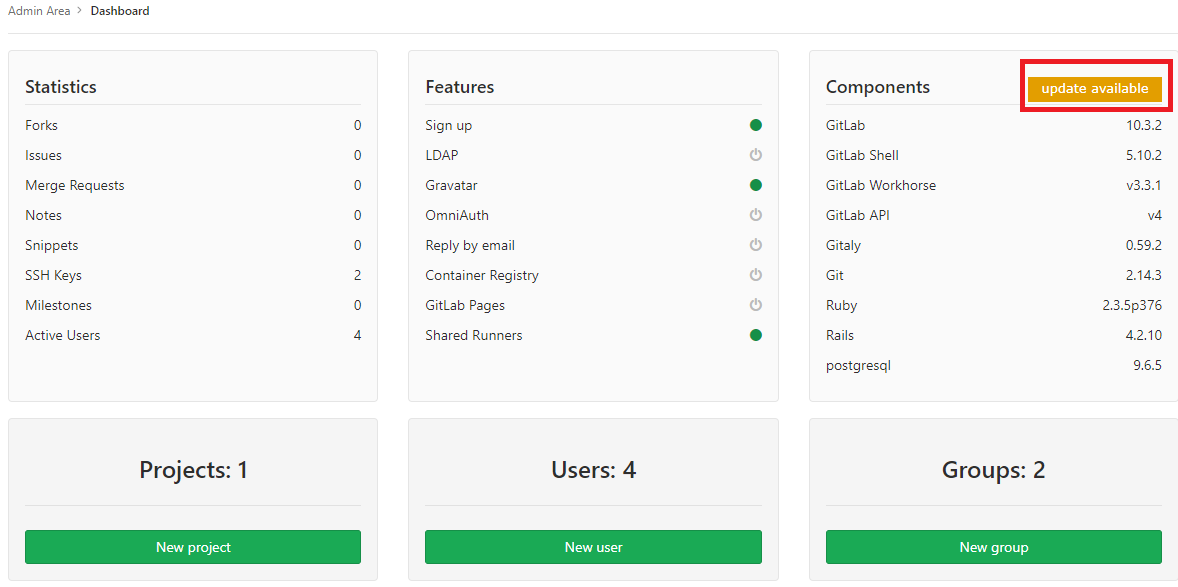The width and height of the screenshot is (1178, 587).
Task: Click the Merge Requests count value 0
Action: [x=358, y=186]
